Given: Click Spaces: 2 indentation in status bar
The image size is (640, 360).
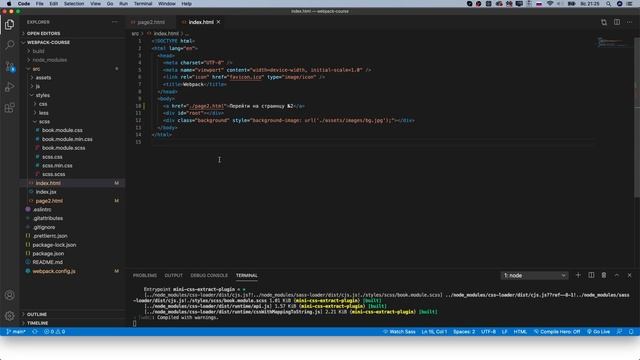Looking at the screenshot, I should [464, 332].
